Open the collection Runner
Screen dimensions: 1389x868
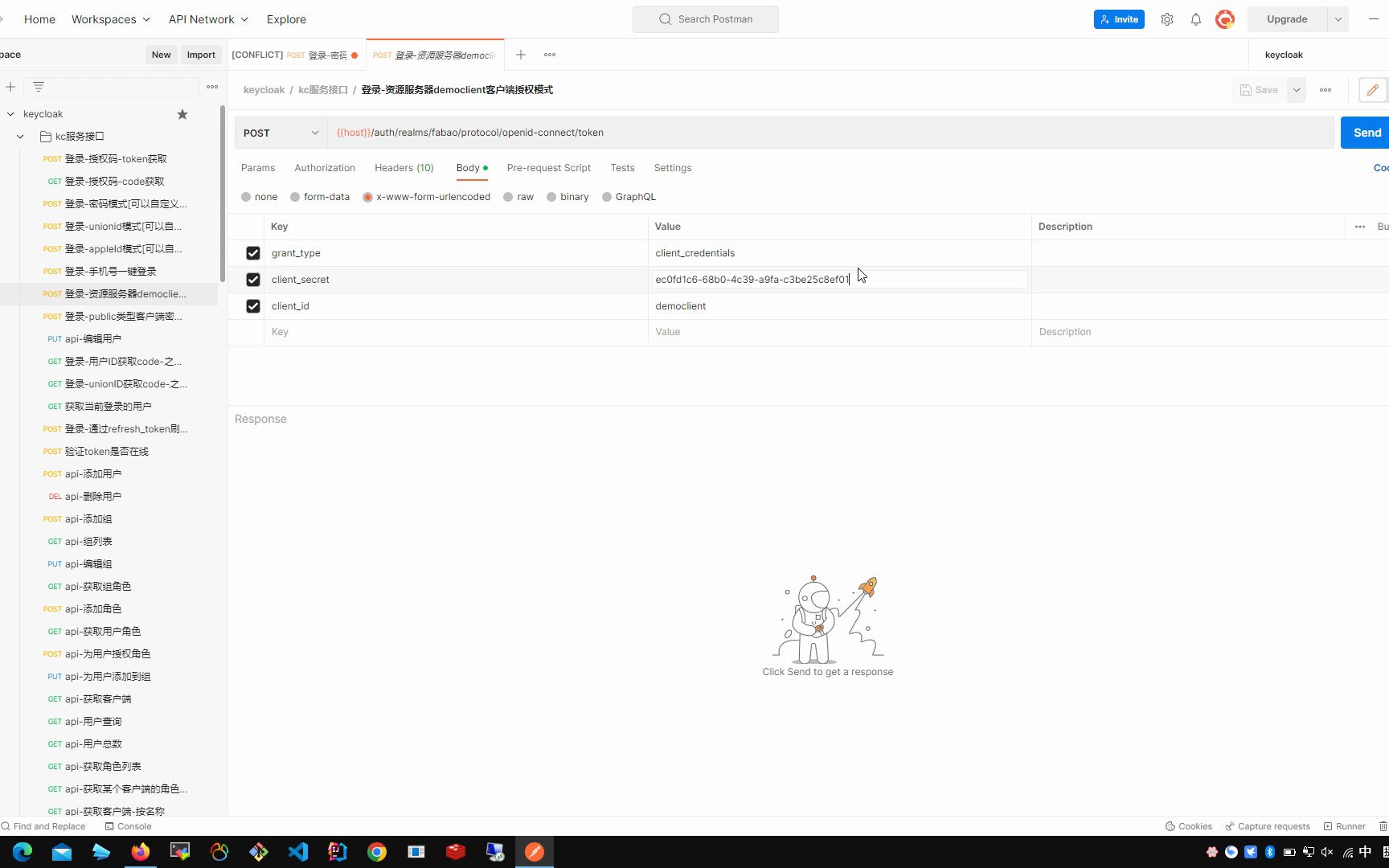[x=1344, y=826]
